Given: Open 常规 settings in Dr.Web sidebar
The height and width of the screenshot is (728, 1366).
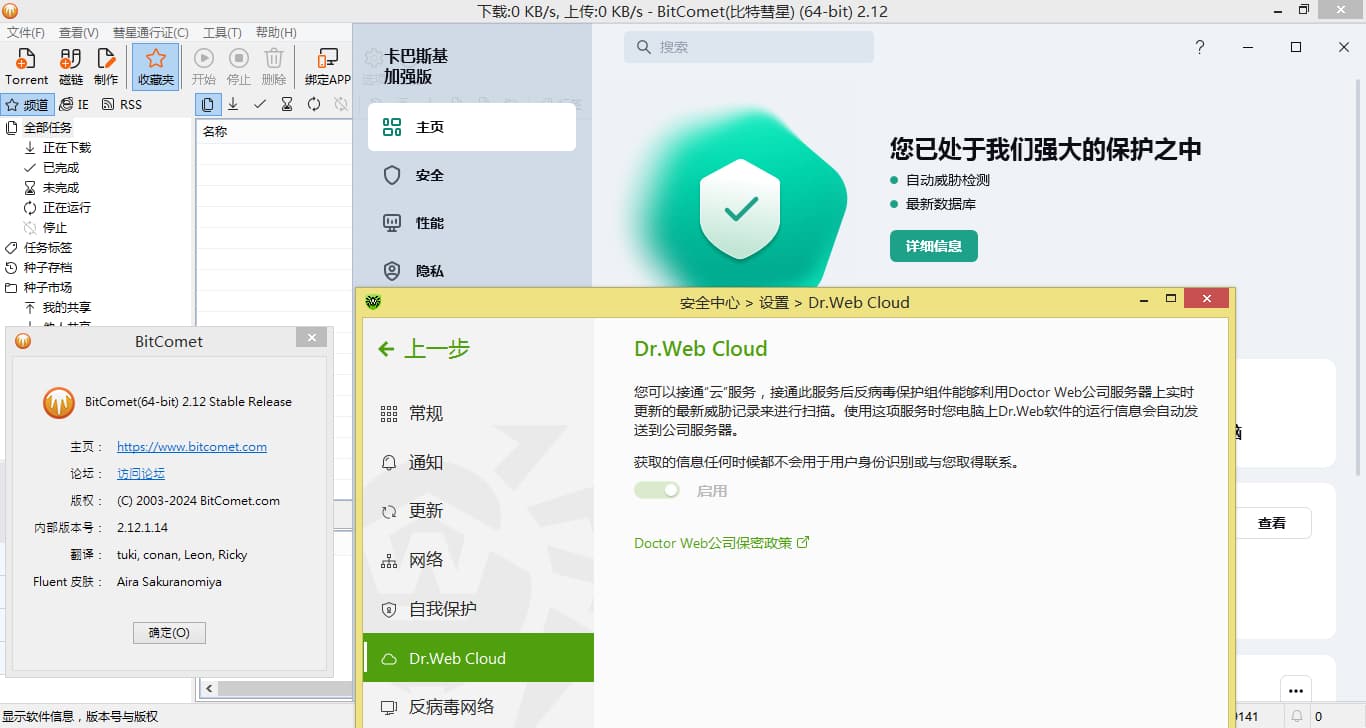Looking at the screenshot, I should (x=478, y=413).
